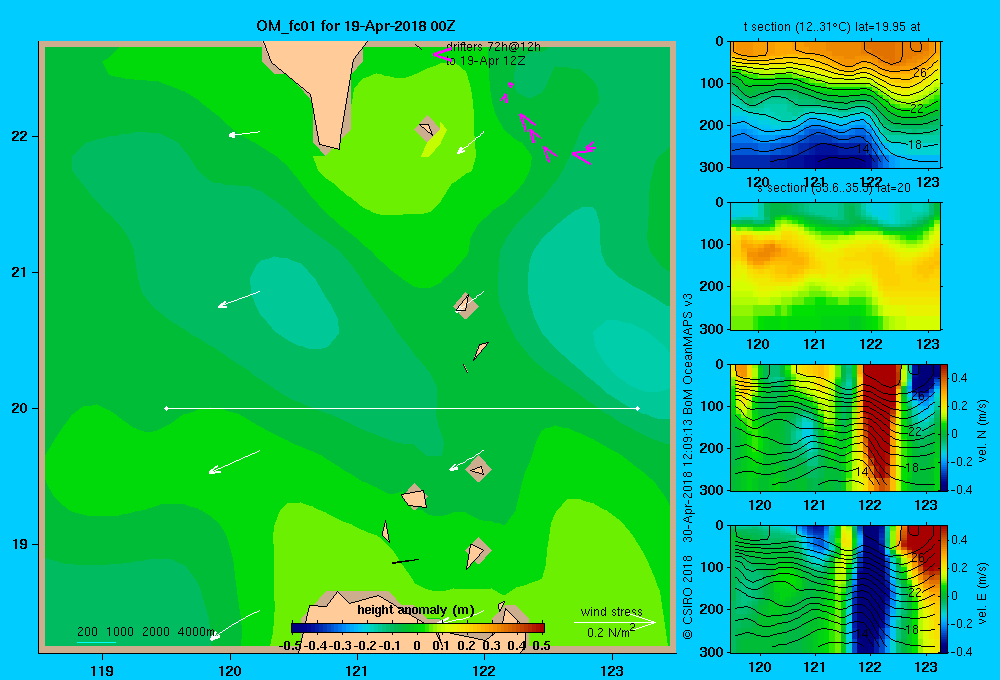Open the eastward velocity section plot
The image size is (1000, 680).
point(835,589)
